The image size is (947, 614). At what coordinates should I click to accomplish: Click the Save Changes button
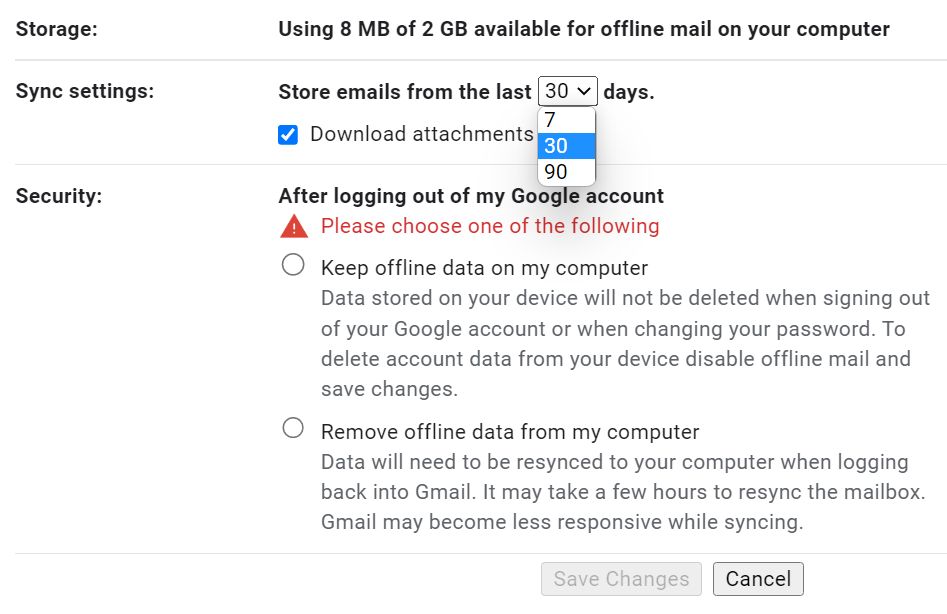pos(620,578)
